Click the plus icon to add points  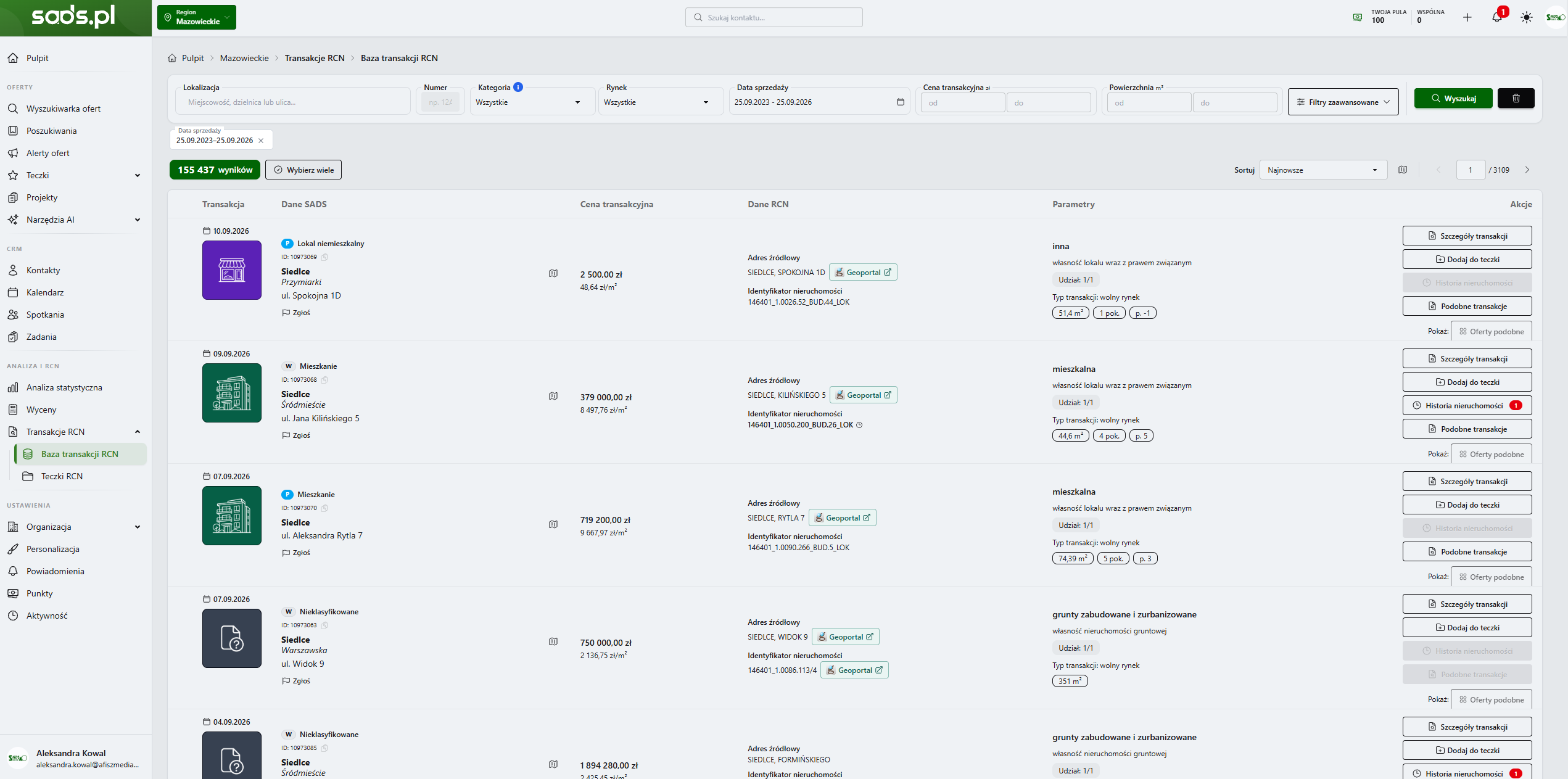1467,17
